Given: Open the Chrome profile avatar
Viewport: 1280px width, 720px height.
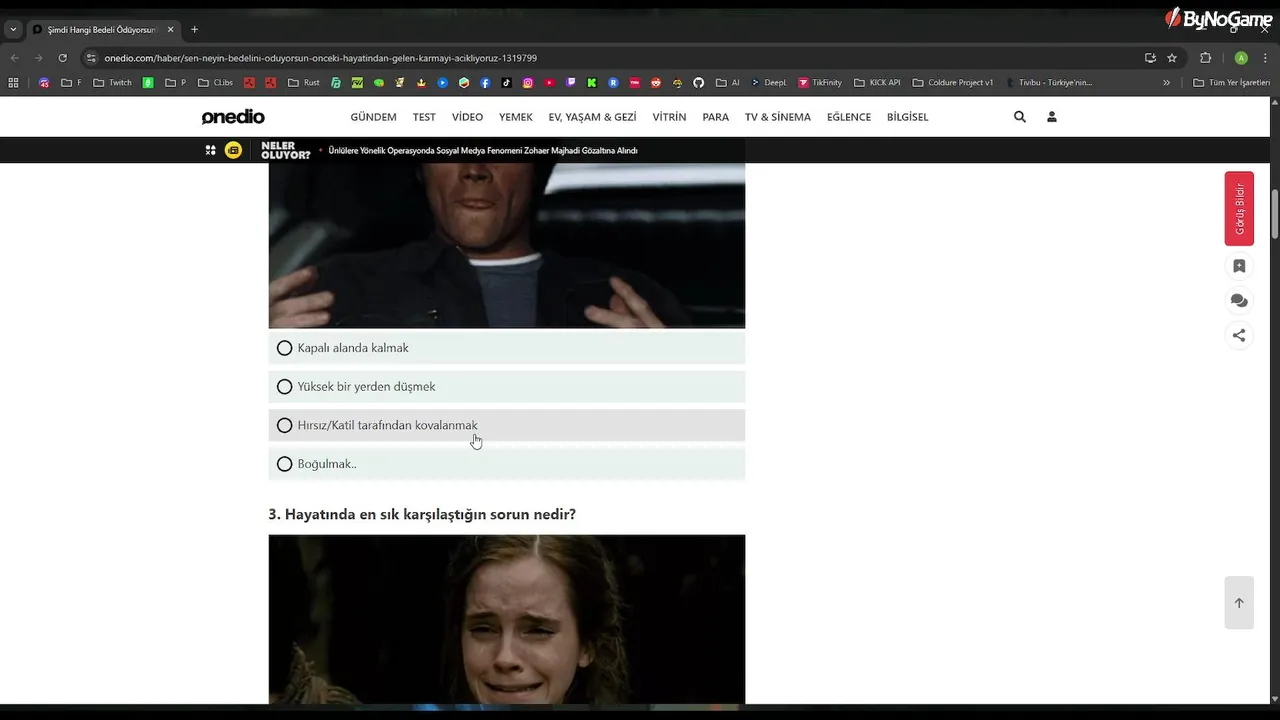Looking at the screenshot, I should coord(1241,58).
